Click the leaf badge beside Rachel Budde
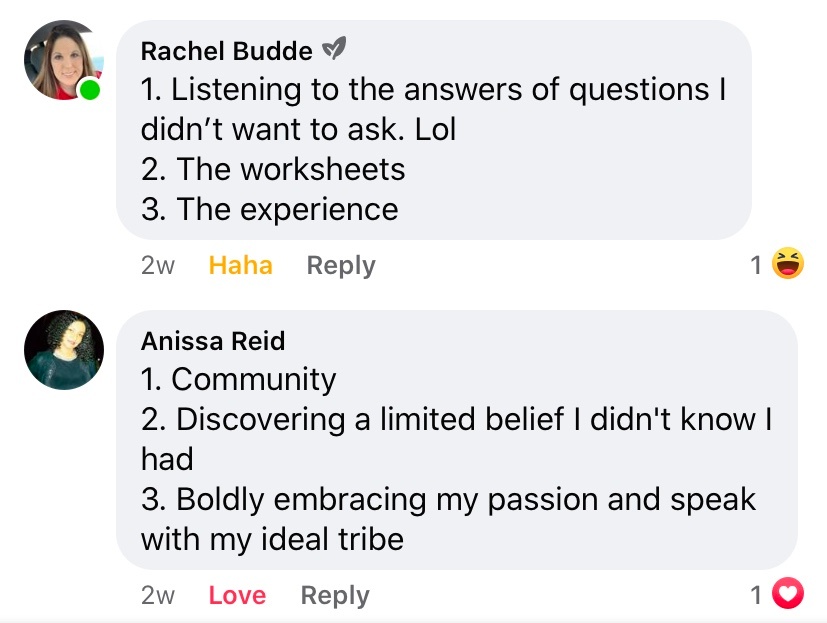The image size is (827, 623). 334,50
